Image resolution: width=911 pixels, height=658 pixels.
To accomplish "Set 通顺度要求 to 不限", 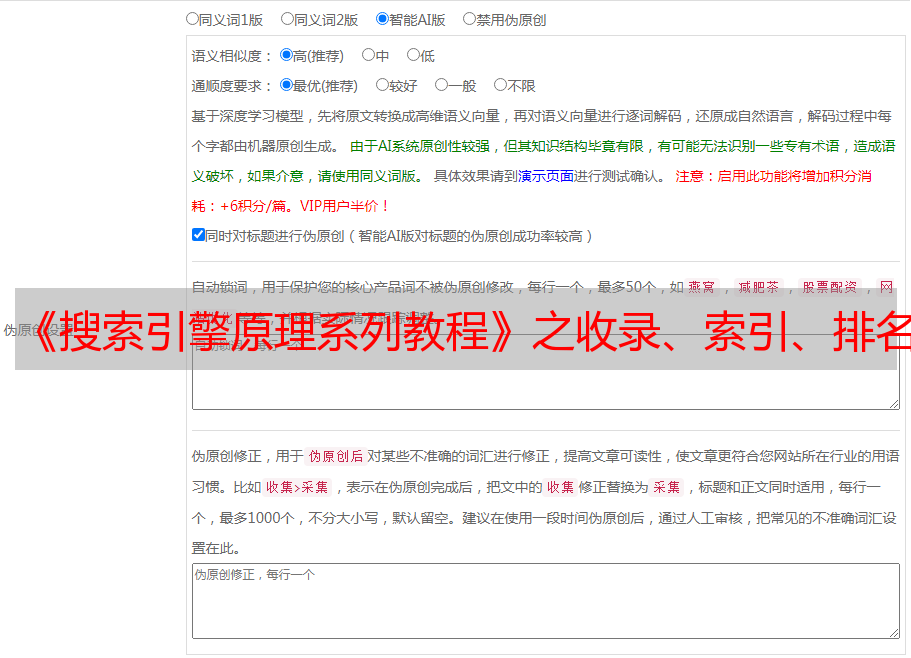I will click(500, 85).
